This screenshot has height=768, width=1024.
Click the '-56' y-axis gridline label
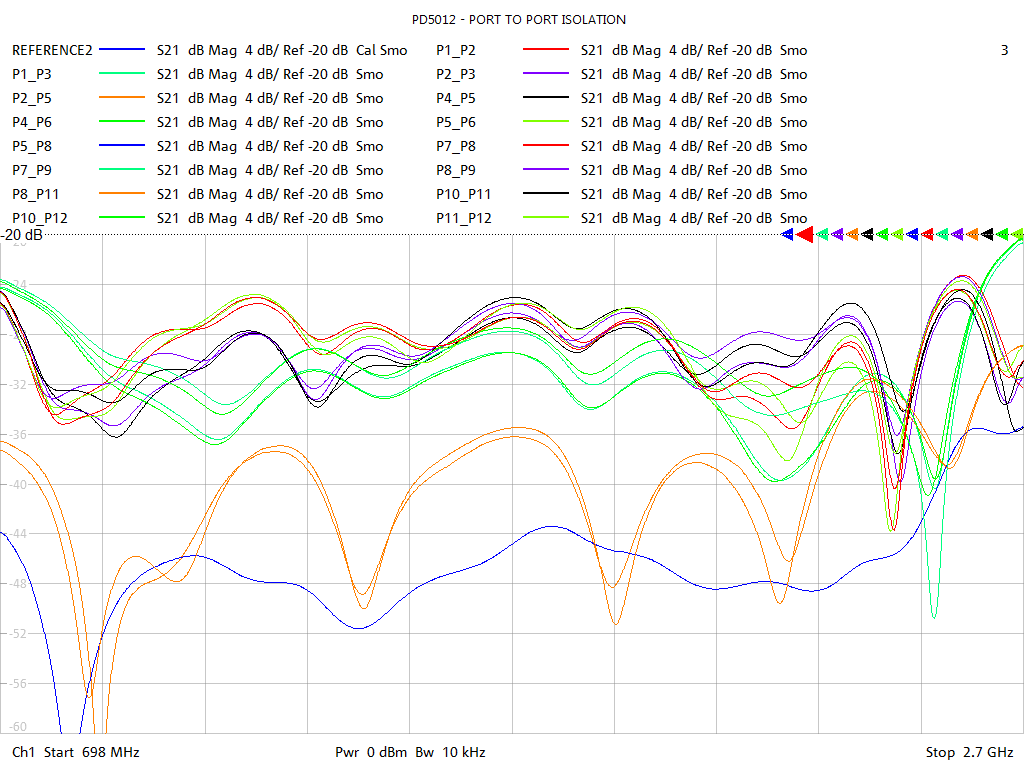click(x=17, y=684)
